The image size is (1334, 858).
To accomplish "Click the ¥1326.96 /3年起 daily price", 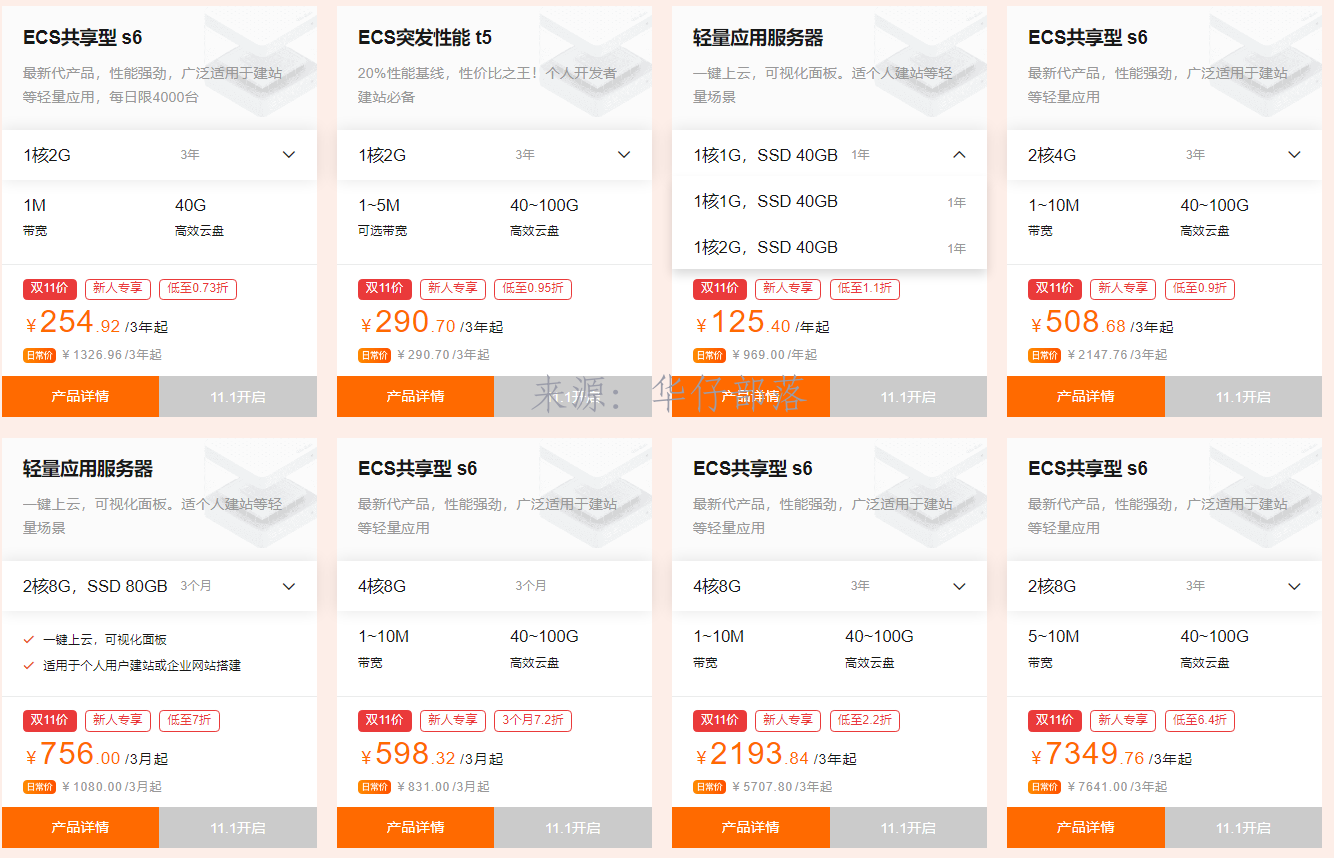I will pos(111,354).
